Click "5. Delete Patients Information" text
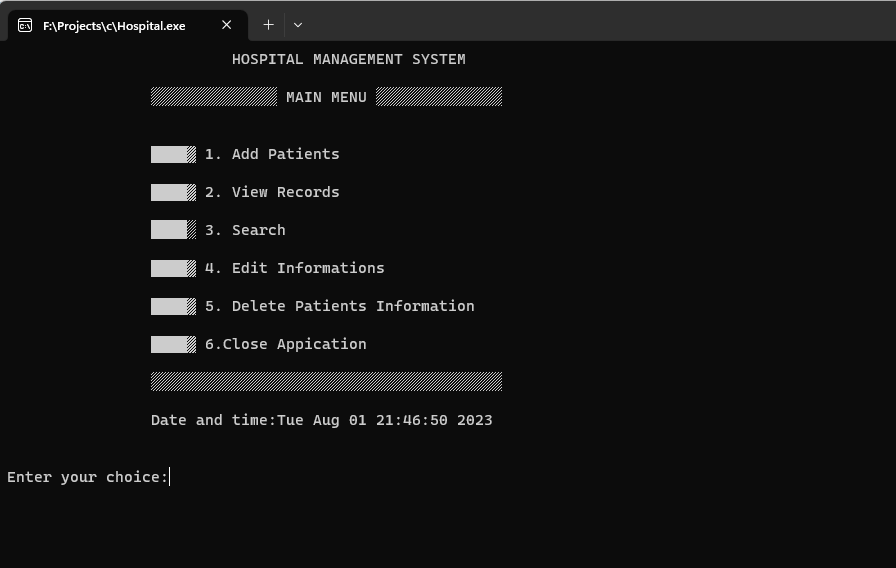This screenshot has height=568, width=896. [x=339, y=306]
